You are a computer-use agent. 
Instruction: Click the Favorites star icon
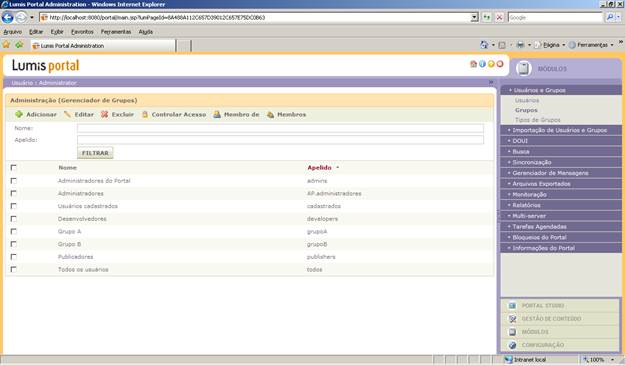[x=6, y=45]
